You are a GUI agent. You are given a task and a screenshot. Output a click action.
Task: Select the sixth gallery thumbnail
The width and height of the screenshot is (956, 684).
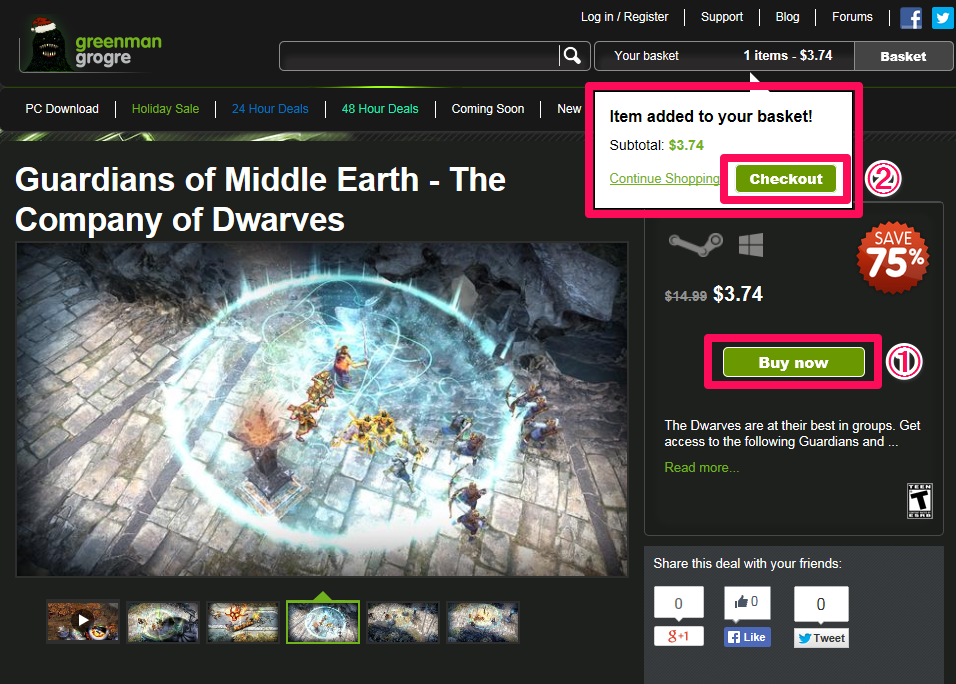pyautogui.click(x=482, y=621)
